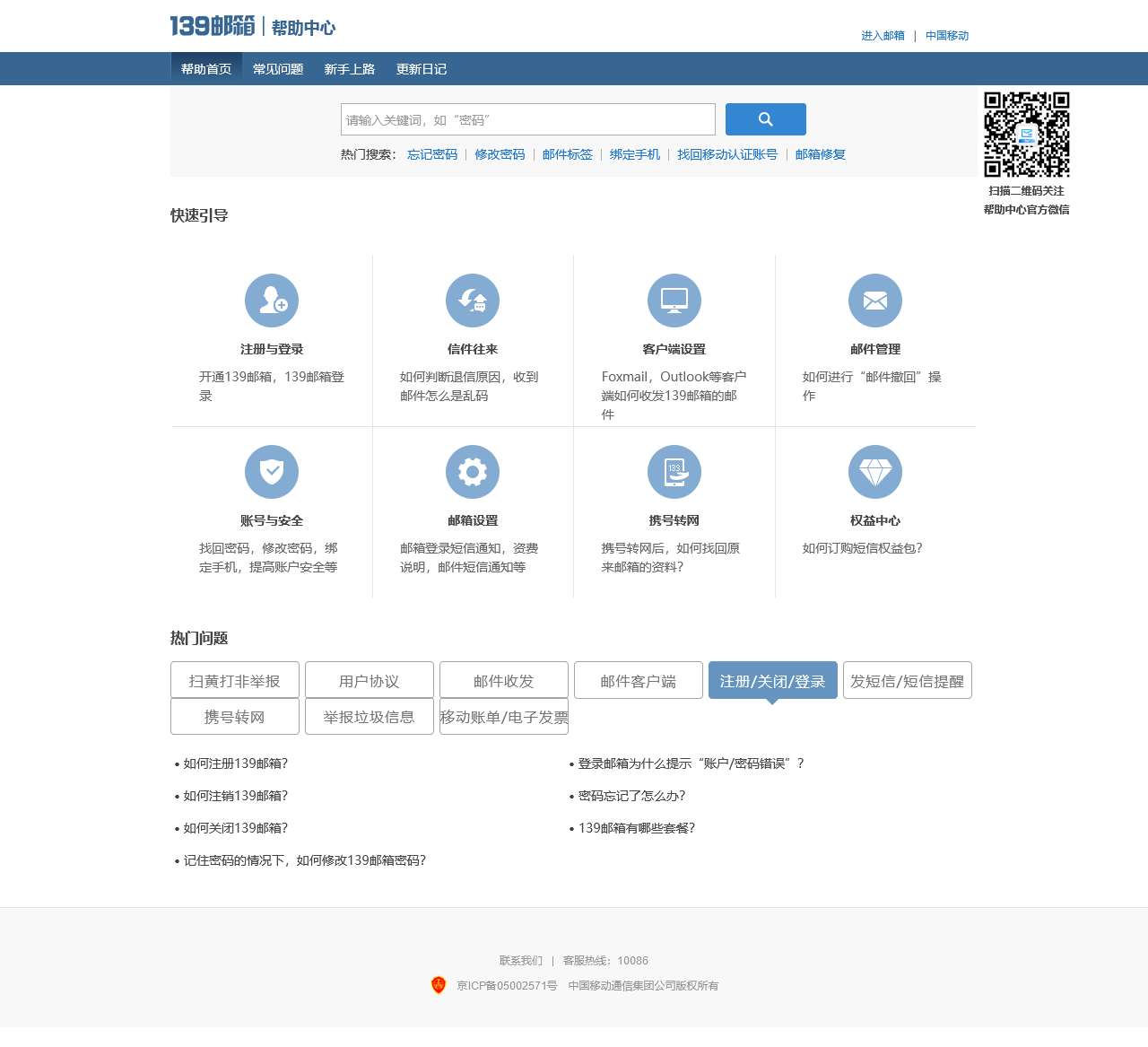Image resolution: width=1148 pixels, height=1047 pixels.
Task: Click hot search 邮件标签
Action: click(x=568, y=154)
